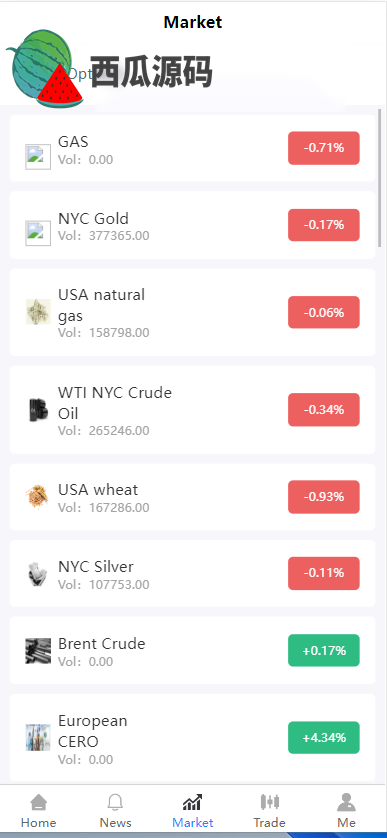Click the GAS -0.71% change badge
The image size is (387, 838).
324,148
